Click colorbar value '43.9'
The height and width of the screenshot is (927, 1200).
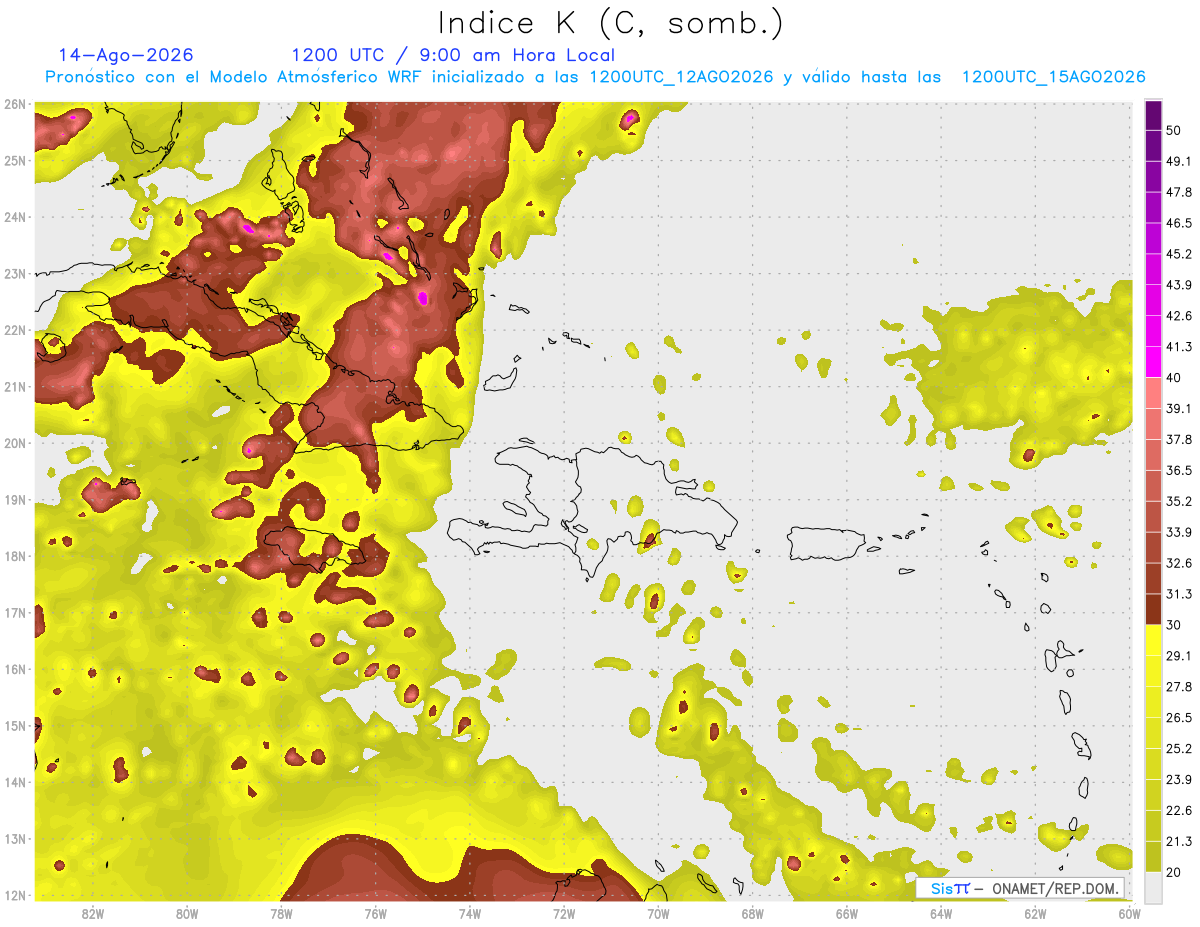click(x=1179, y=285)
